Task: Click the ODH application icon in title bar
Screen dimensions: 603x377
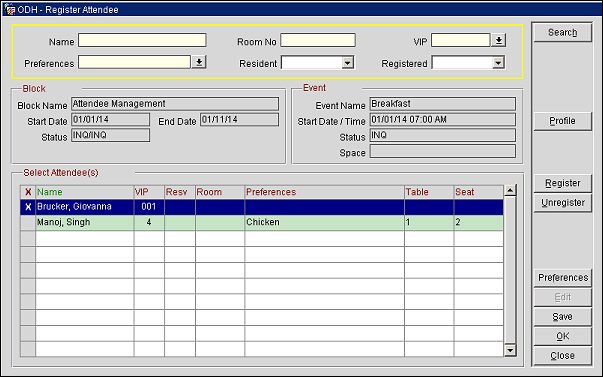Action: 9,9
